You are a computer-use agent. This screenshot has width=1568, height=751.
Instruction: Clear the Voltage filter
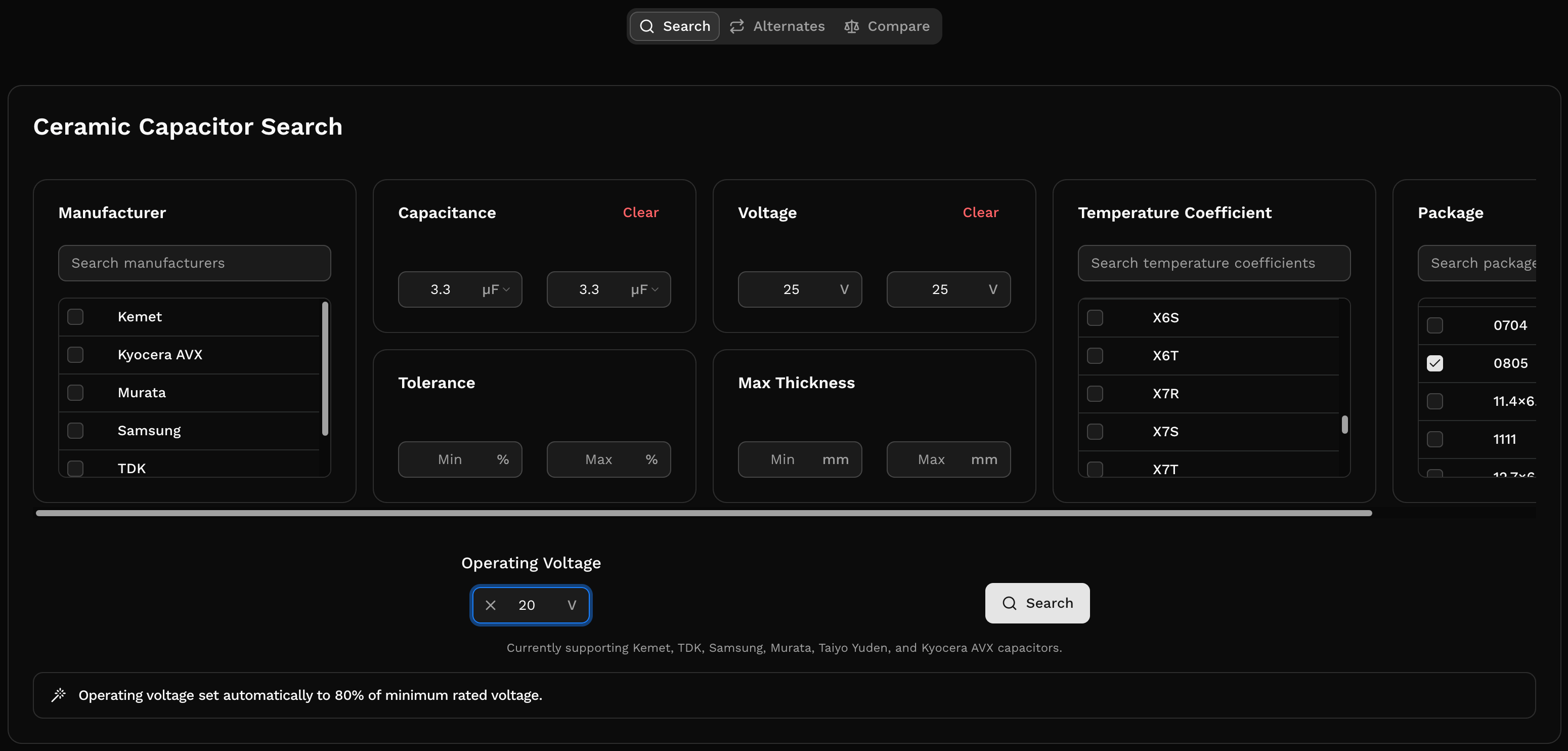(980, 213)
